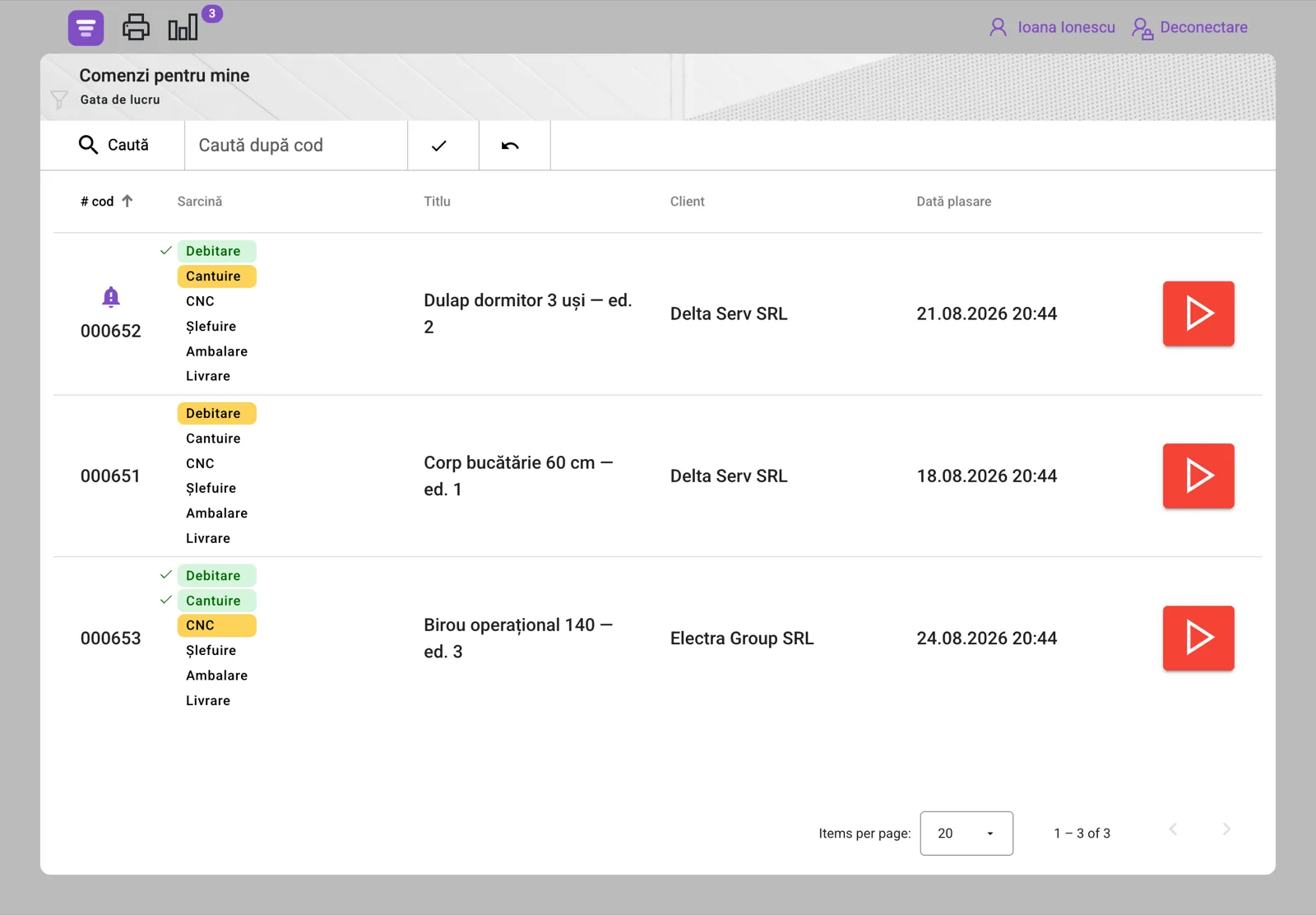Click the funnel filter icon under header
This screenshot has height=915, width=1316.
pyautogui.click(x=59, y=100)
